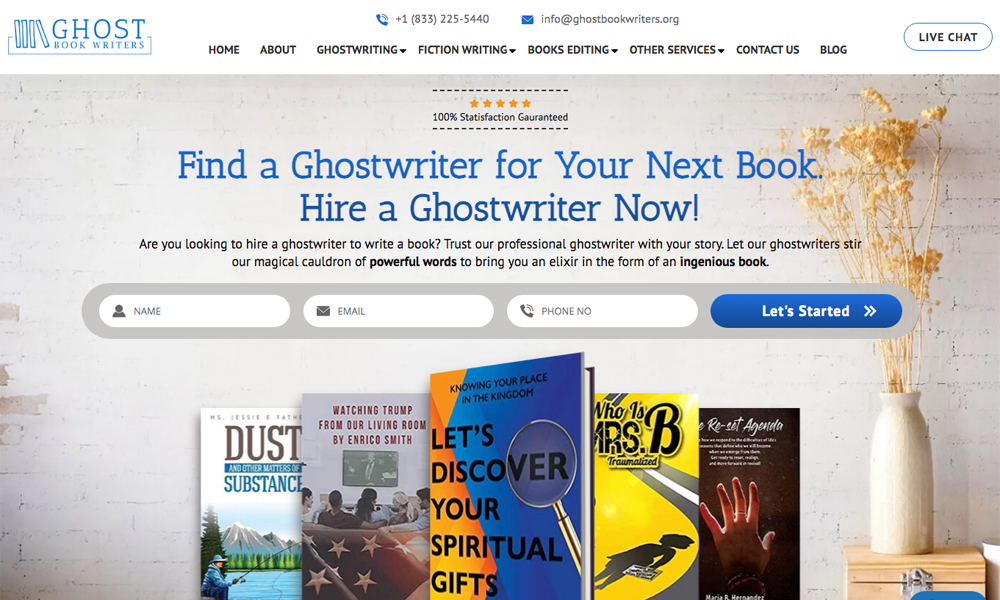Click the Ghost Book Writers logo
Viewport: 1000px width, 600px height.
click(x=80, y=36)
